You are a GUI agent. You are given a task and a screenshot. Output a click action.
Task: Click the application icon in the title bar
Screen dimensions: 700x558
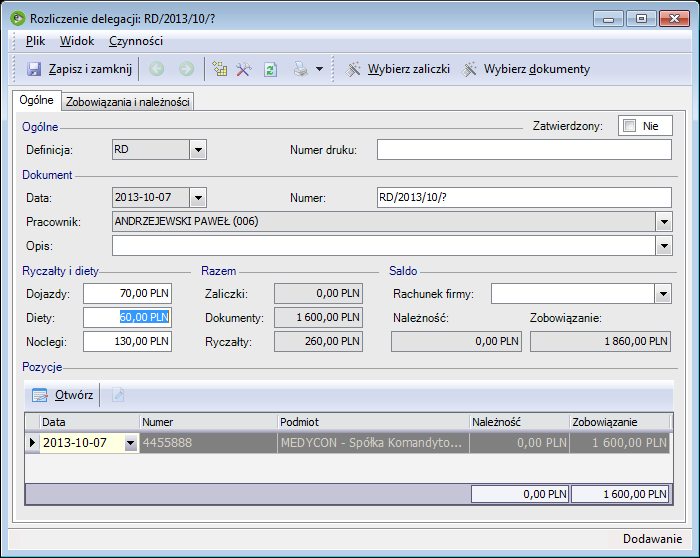18,19
